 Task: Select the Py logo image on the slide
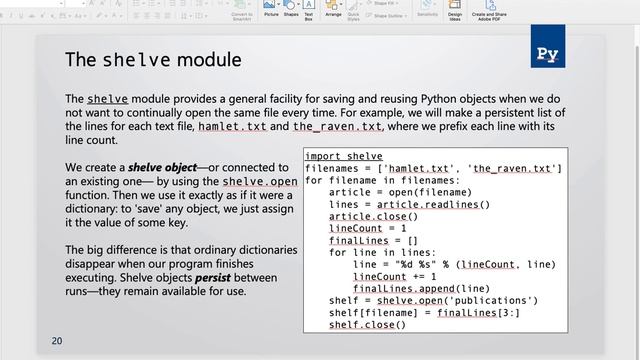(548, 46)
